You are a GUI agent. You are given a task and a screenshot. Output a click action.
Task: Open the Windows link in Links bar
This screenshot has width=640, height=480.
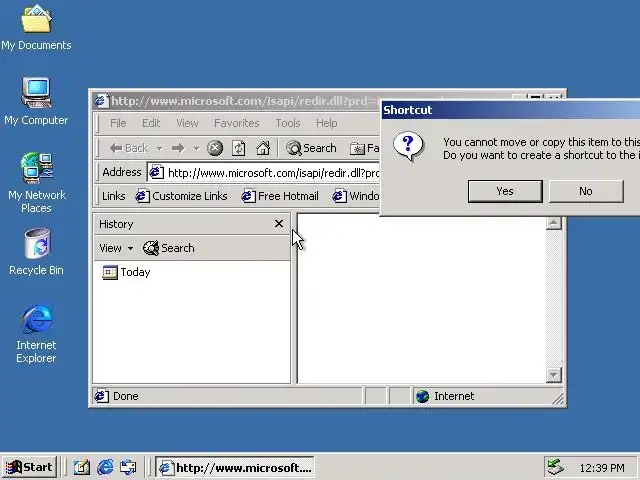pyautogui.click(x=356, y=196)
